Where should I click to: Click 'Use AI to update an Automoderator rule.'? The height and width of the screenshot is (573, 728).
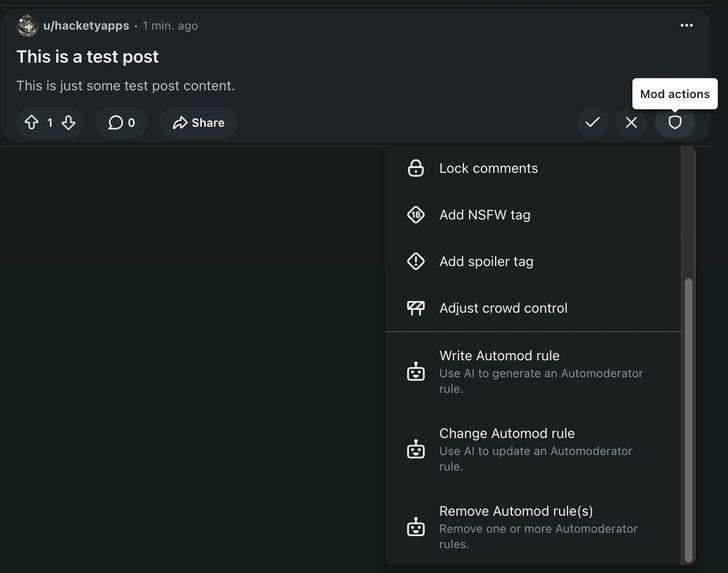click(536, 458)
